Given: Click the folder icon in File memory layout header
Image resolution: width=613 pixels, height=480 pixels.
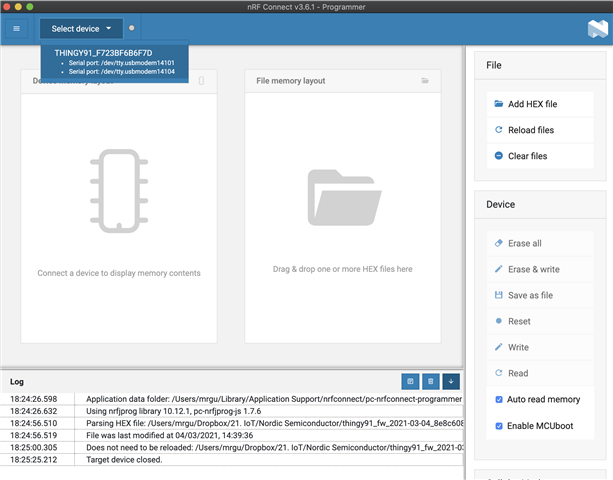Looking at the screenshot, I should [425, 81].
